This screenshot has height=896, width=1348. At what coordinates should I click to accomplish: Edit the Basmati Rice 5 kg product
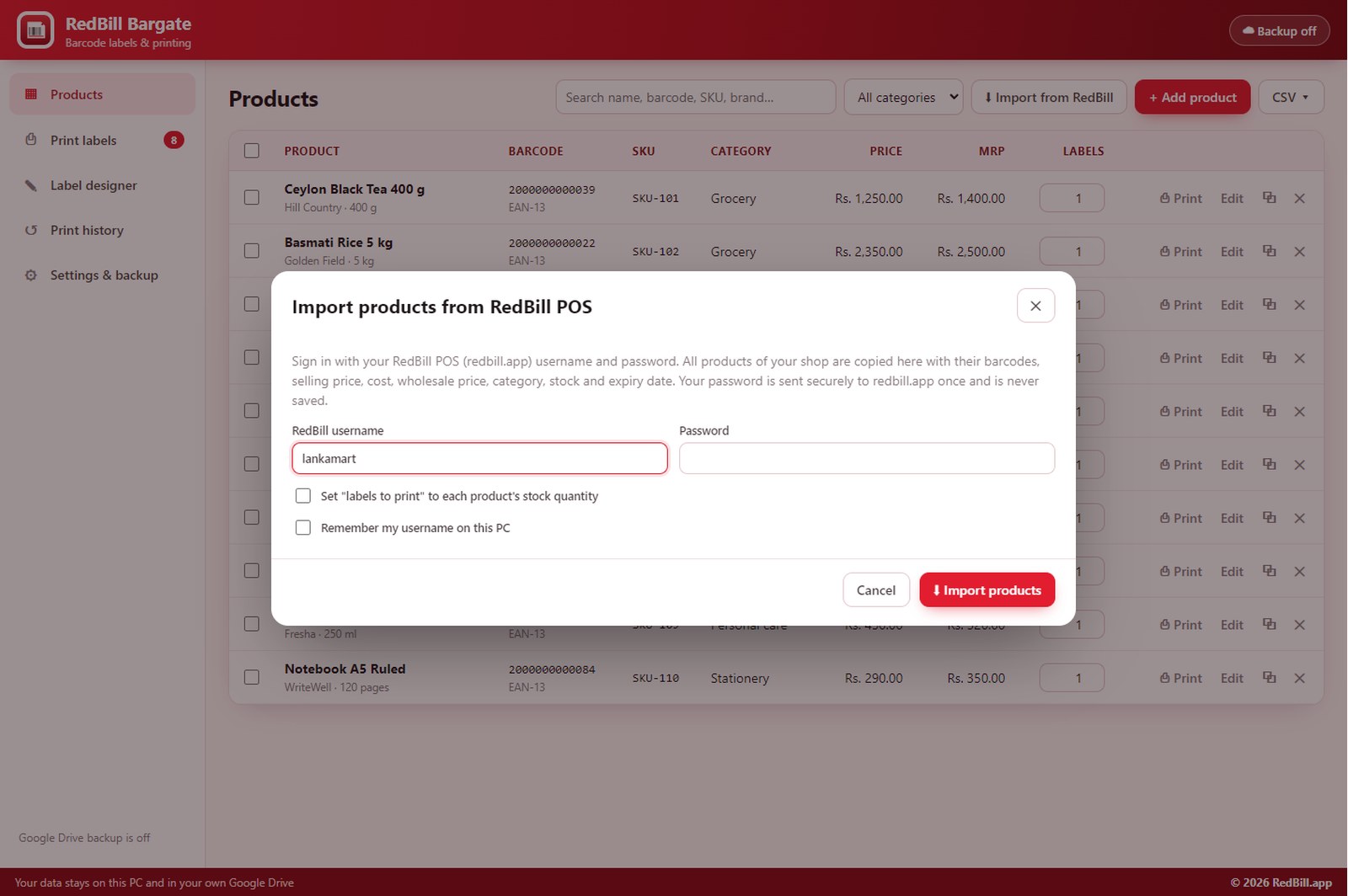click(1232, 252)
